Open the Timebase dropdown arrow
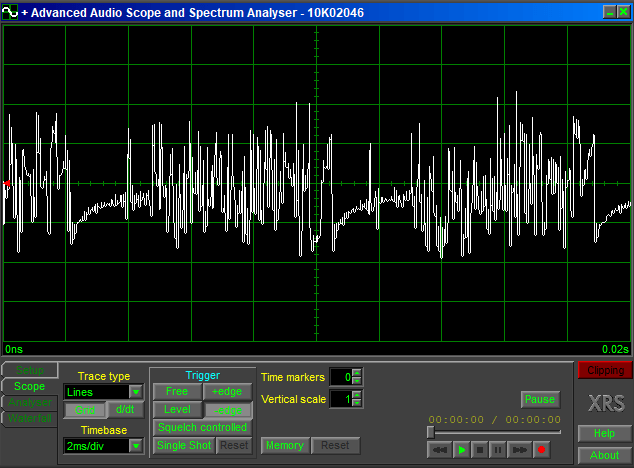This screenshot has width=634, height=468. tap(136, 446)
